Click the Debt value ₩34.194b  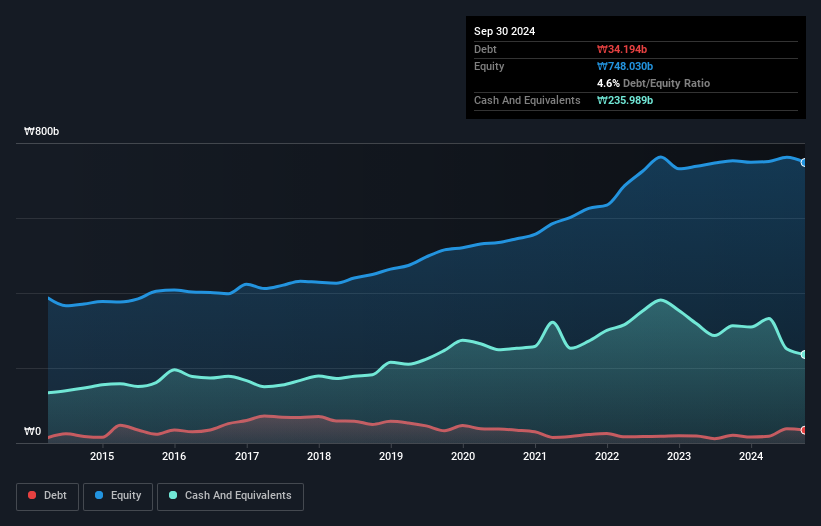(622, 49)
